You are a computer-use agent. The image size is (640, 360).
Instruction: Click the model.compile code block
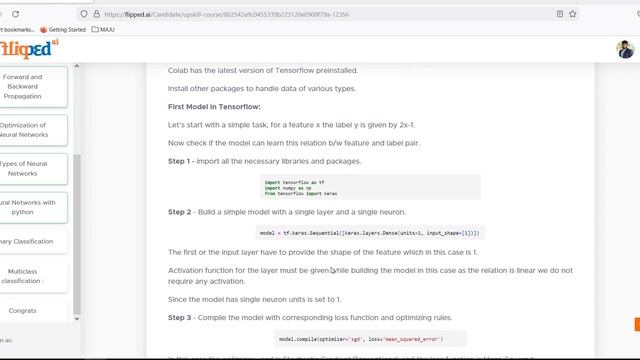(x=370, y=339)
